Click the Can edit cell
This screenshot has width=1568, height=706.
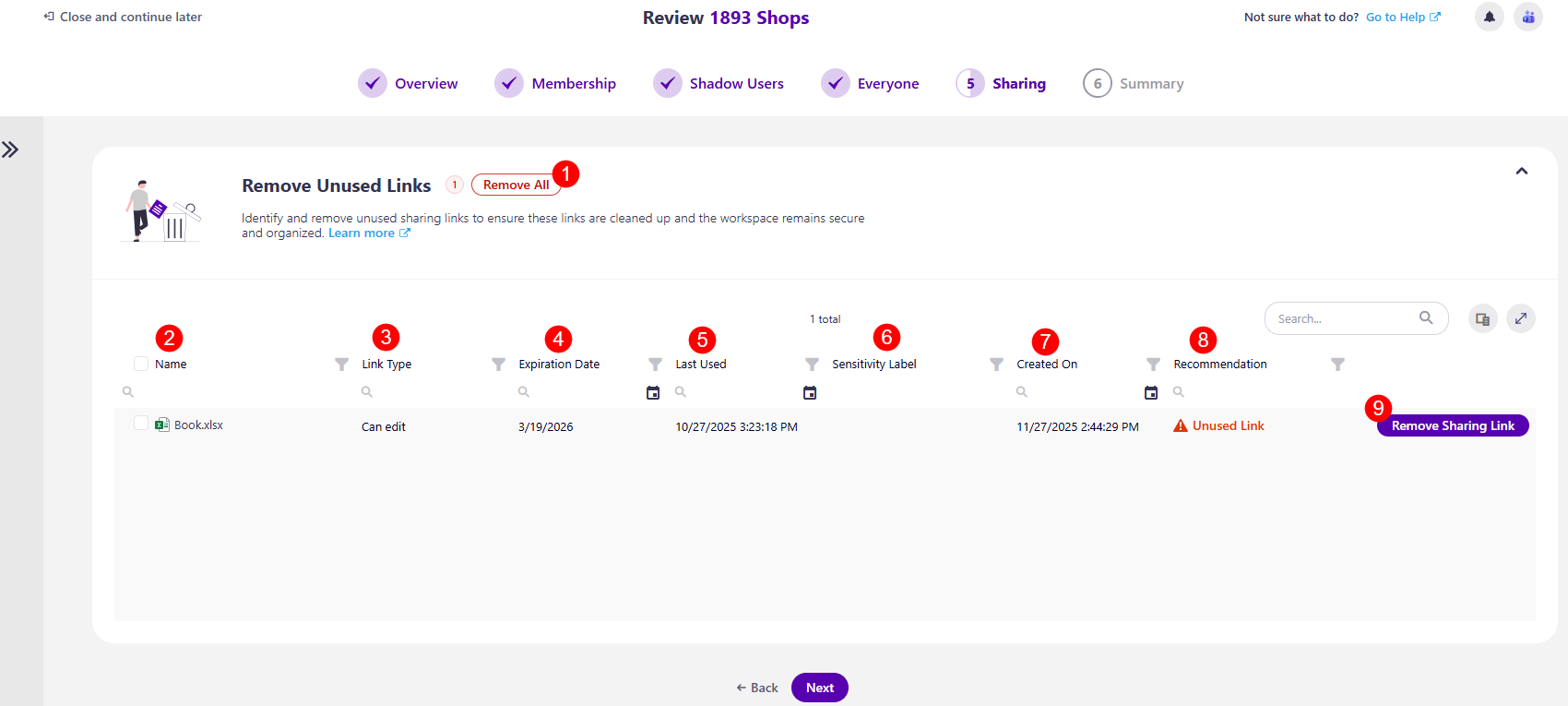pyautogui.click(x=384, y=426)
